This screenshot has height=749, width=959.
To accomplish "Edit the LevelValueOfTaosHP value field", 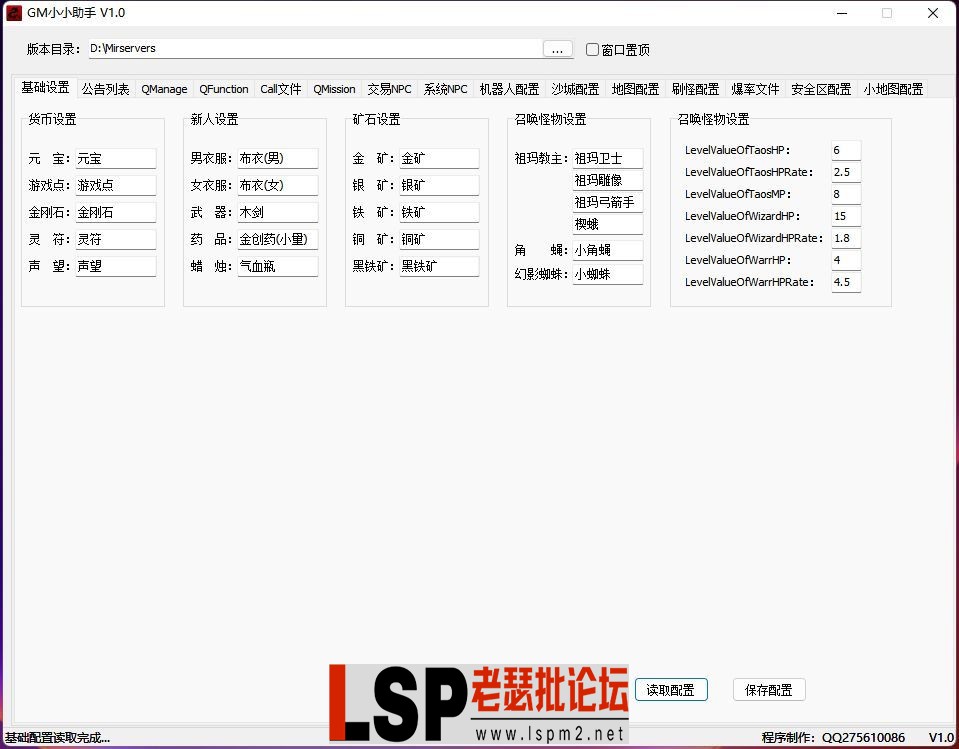I will (x=845, y=149).
